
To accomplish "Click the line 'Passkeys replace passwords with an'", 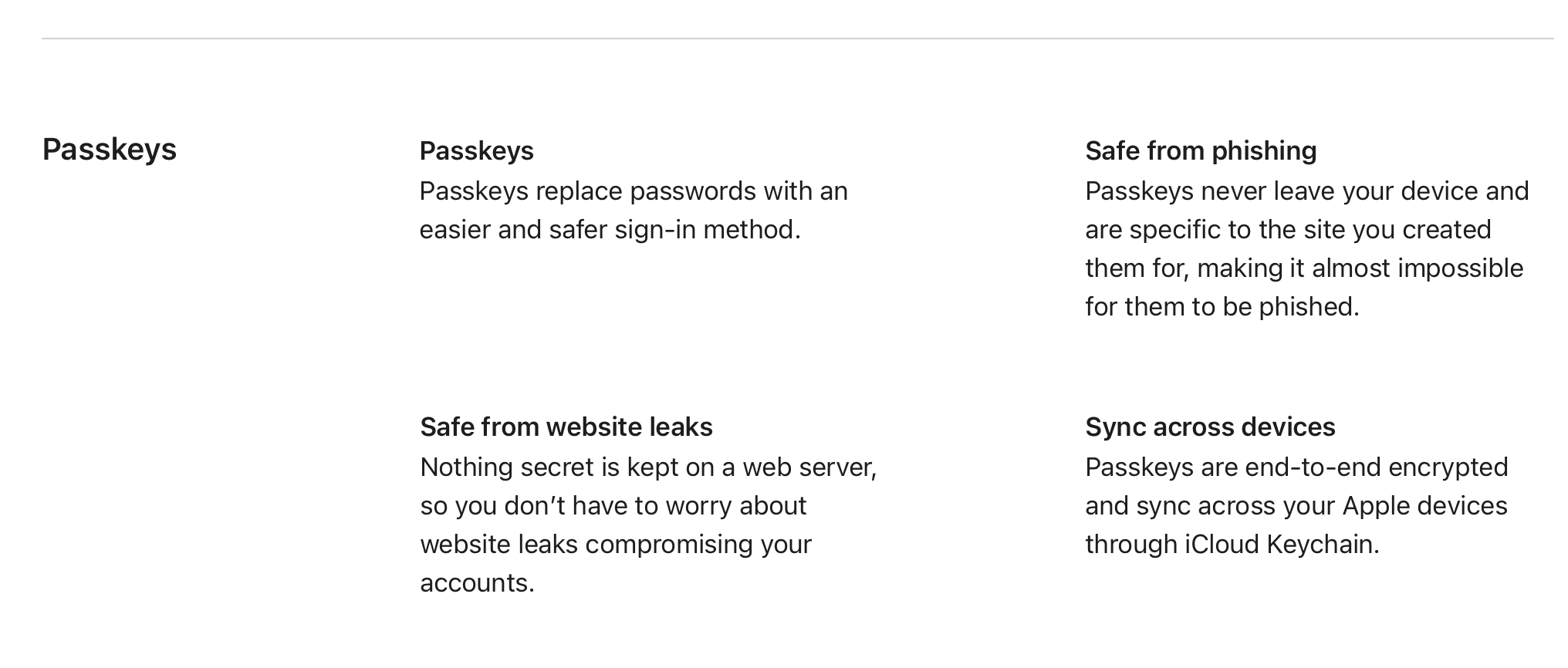I will tap(634, 191).
